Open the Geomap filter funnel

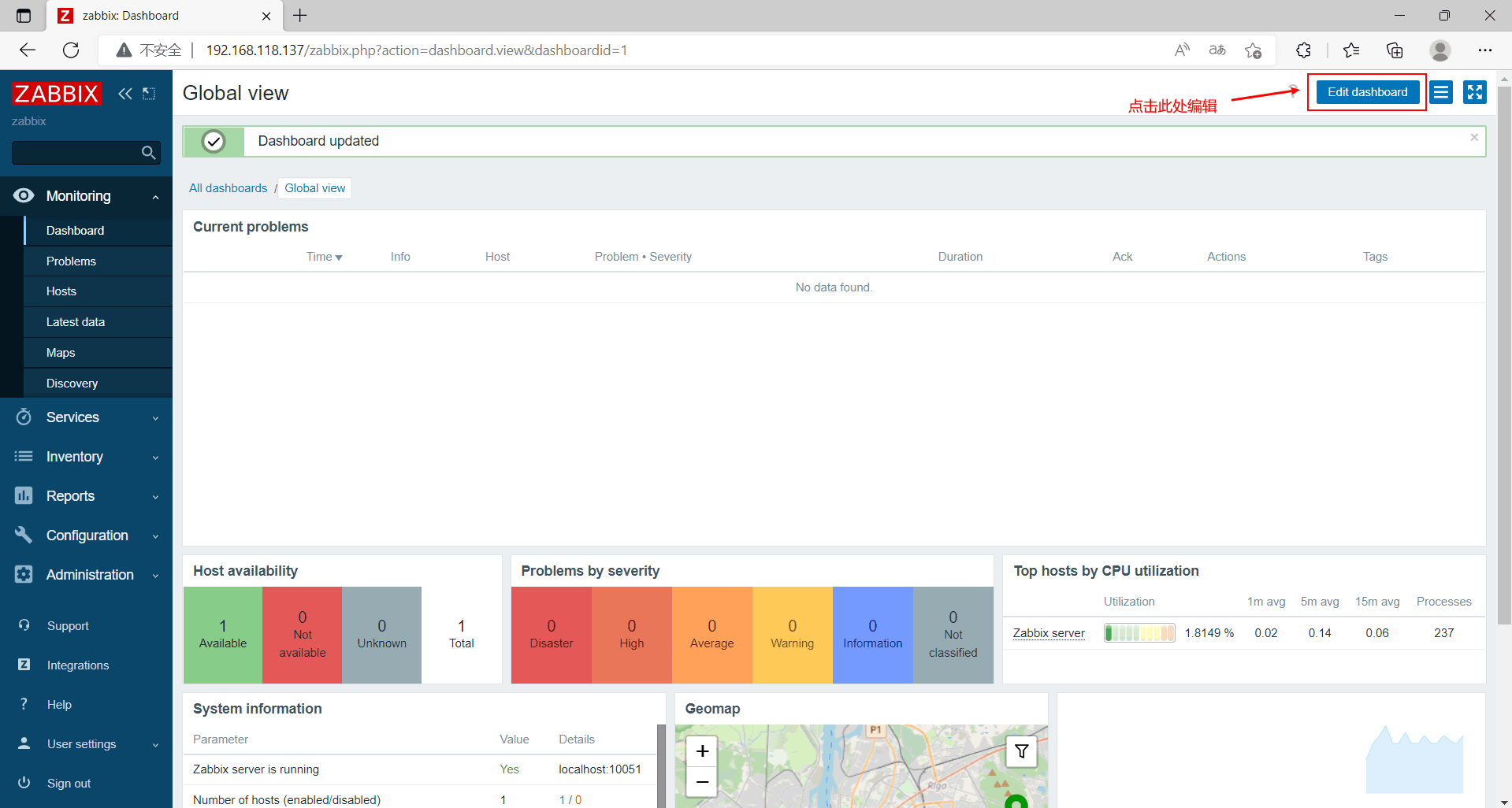(1021, 751)
